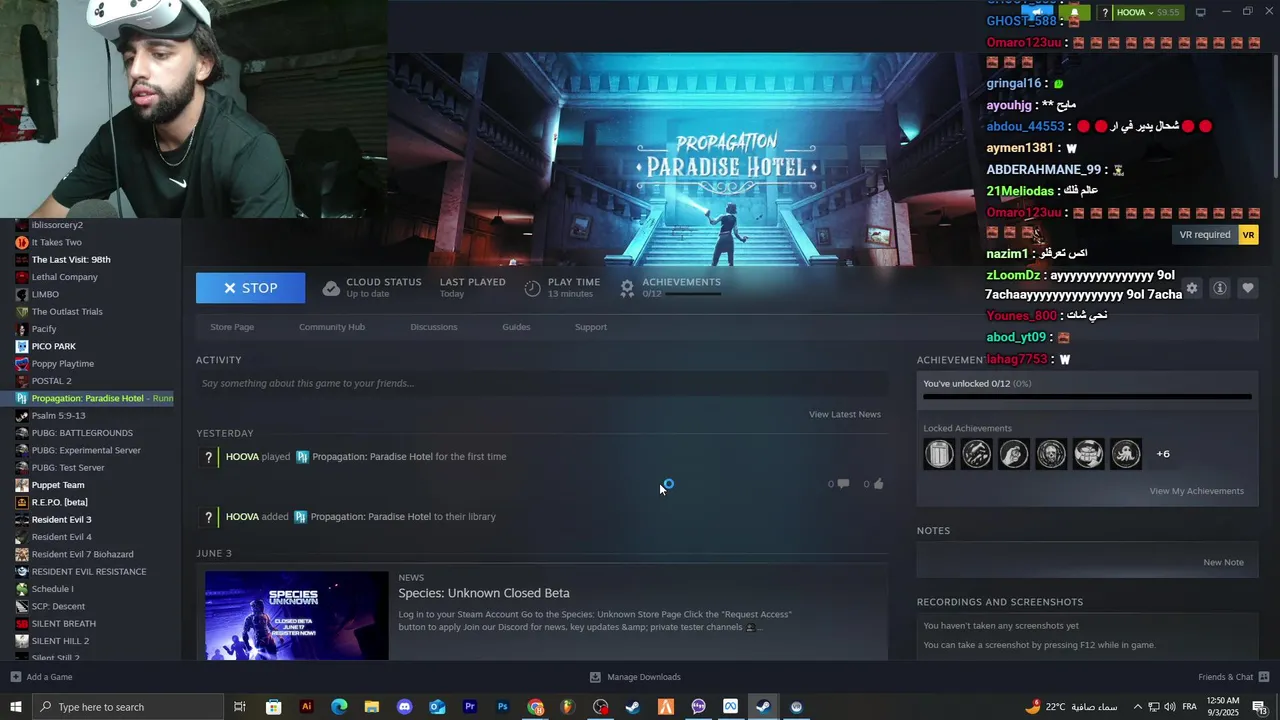
Task: Click the achievements gear-star icon
Action: click(627, 288)
